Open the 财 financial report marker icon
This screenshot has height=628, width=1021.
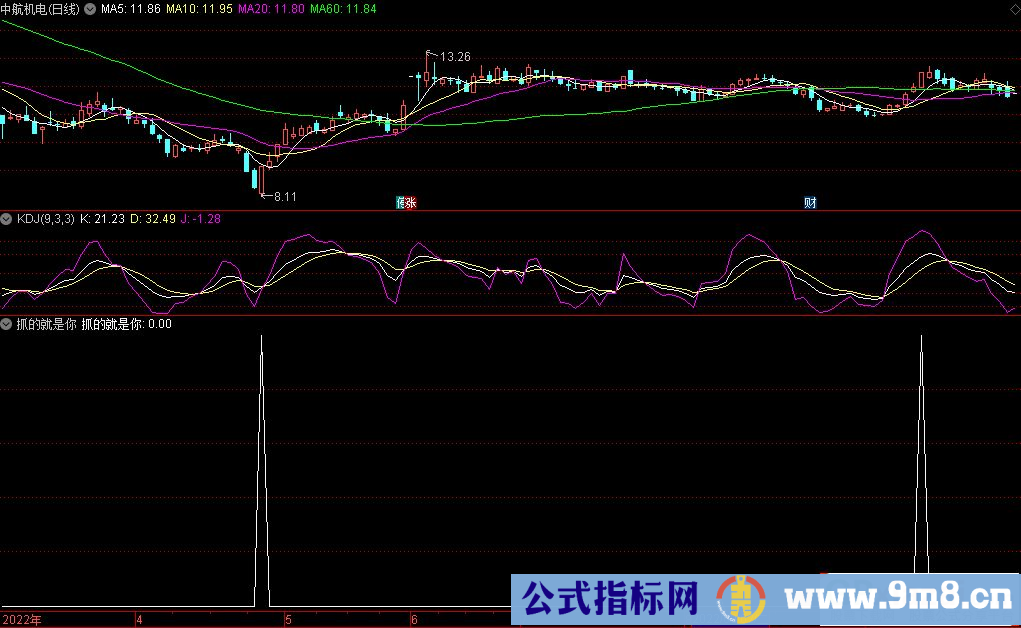(x=810, y=203)
